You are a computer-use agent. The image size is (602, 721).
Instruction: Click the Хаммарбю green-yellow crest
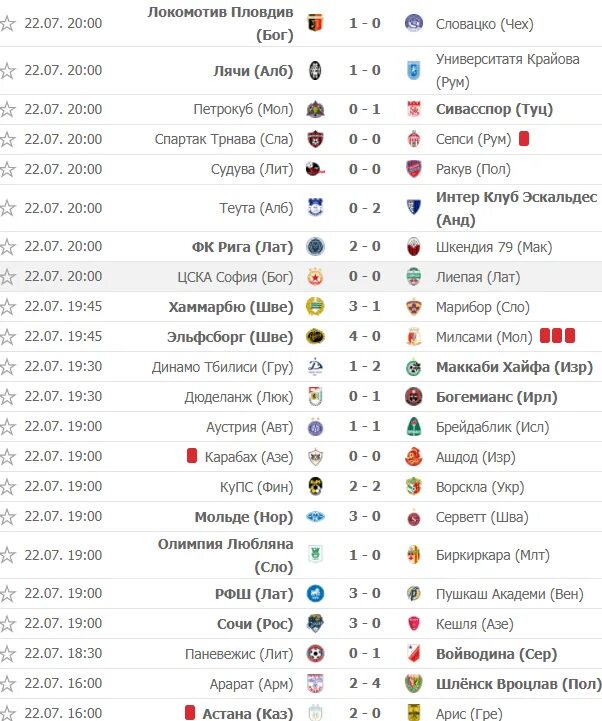click(x=315, y=307)
